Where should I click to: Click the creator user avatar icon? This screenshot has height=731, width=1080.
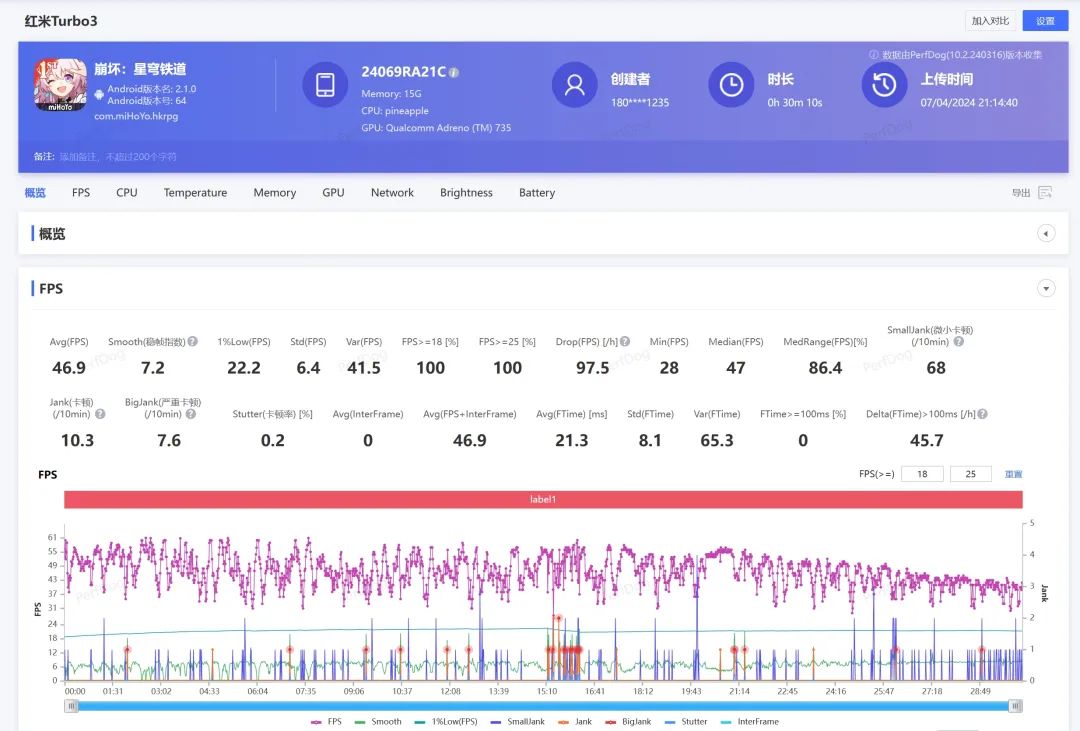click(x=574, y=85)
